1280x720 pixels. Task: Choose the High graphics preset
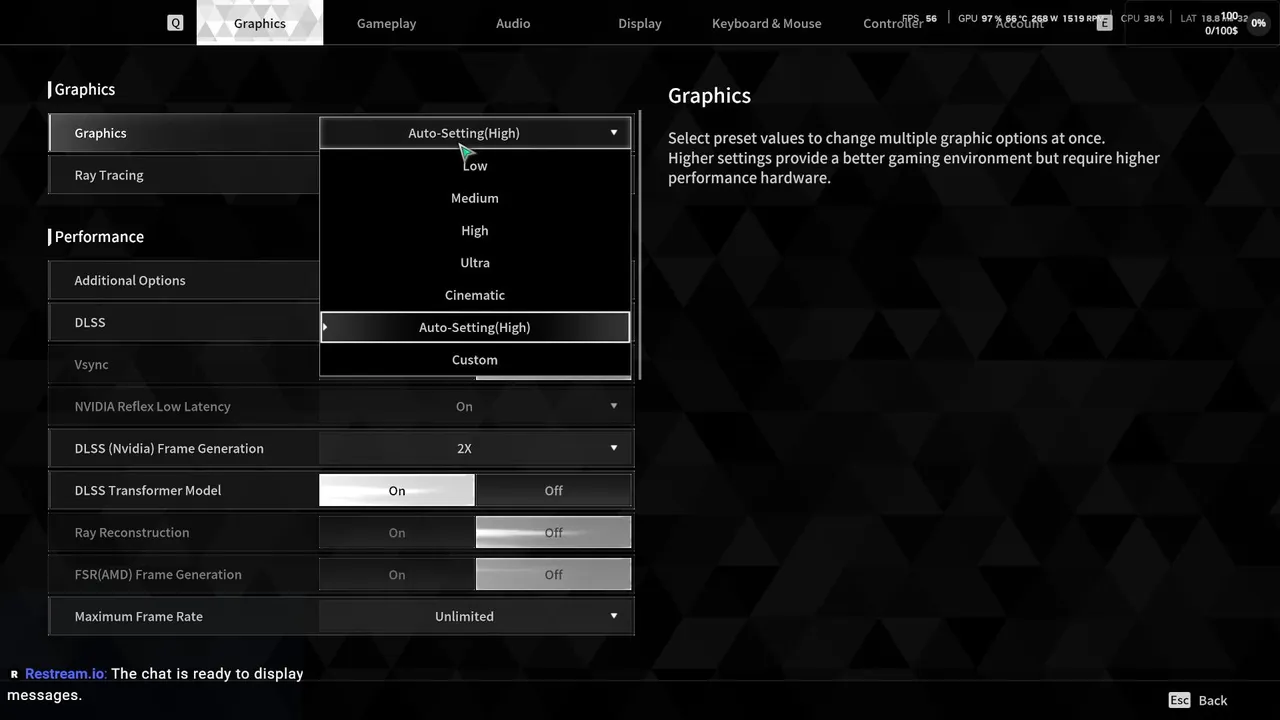point(475,230)
